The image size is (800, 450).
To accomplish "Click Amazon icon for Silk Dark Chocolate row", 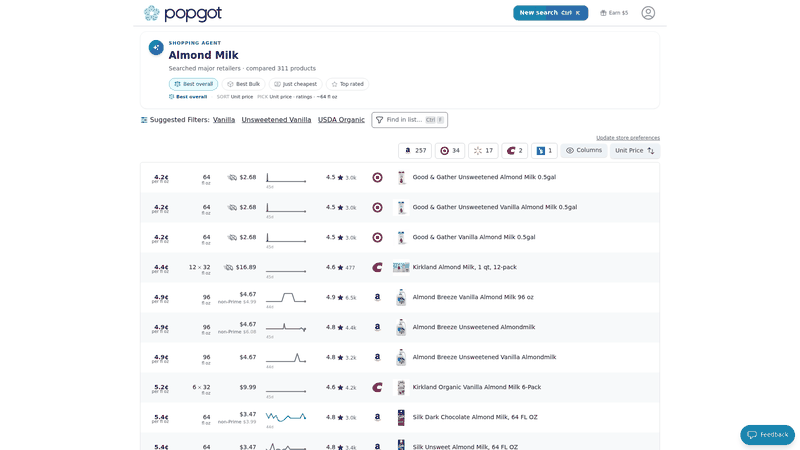I will [x=377, y=417].
